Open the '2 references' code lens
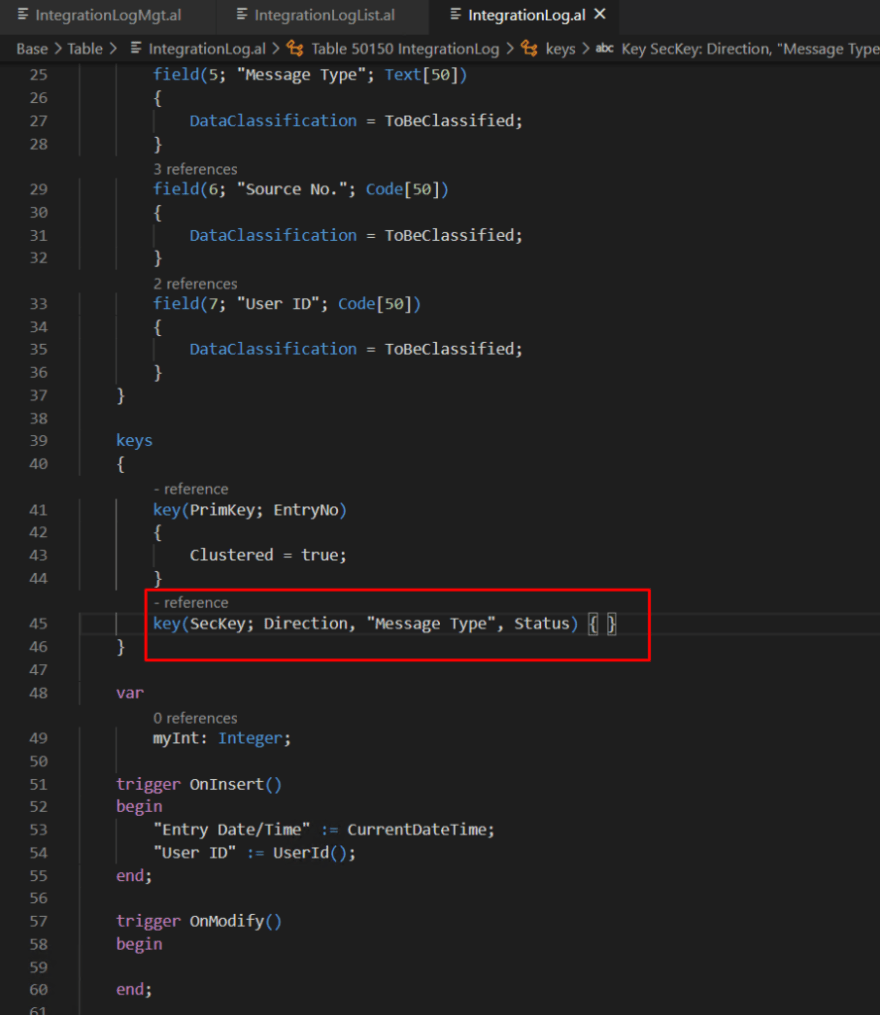Screen dimensions: 880x1015 [x=195, y=284]
